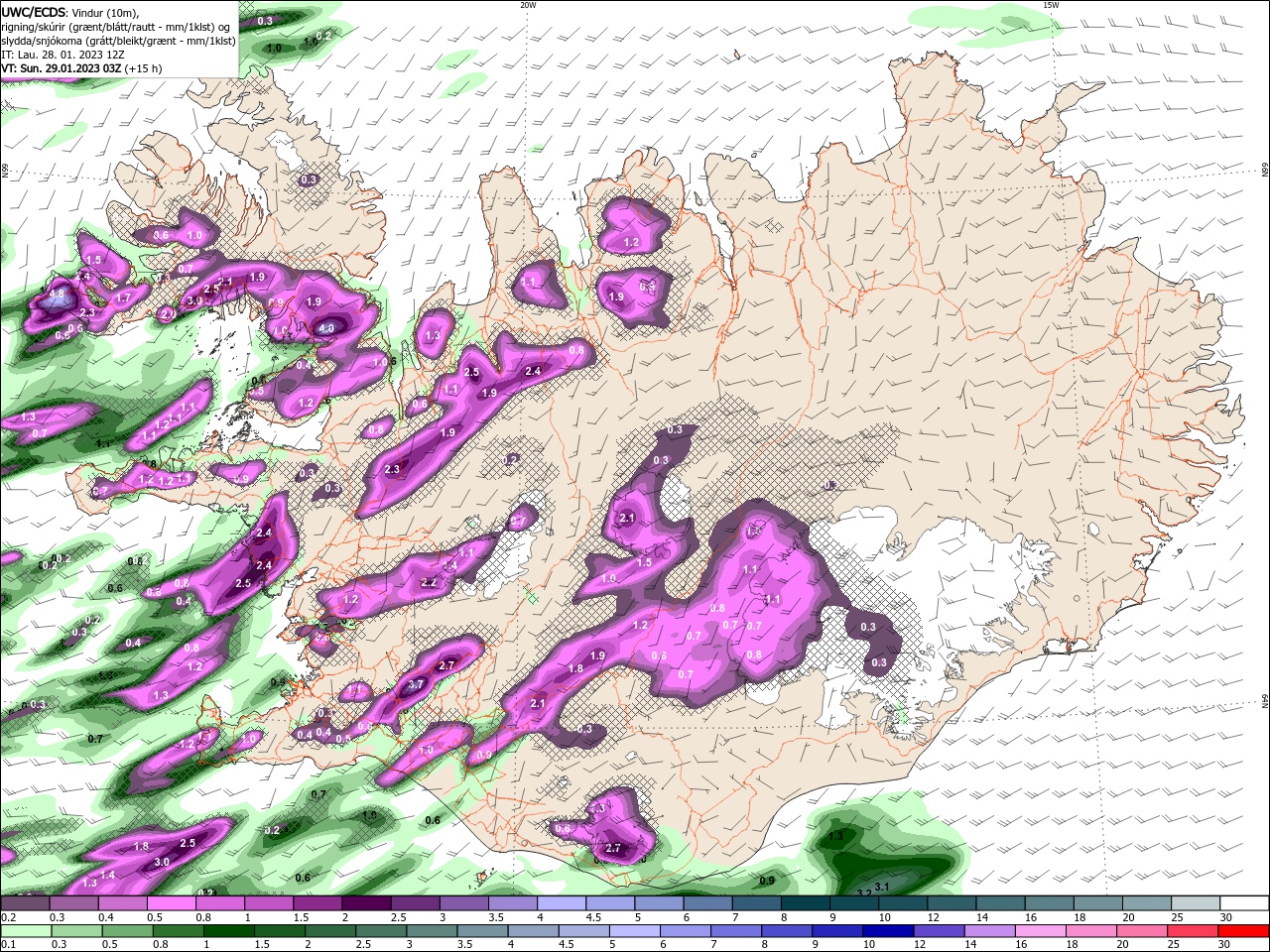Click the 'UWC/ECDS: Vindur (10m),' title line

pyautogui.click(x=69, y=12)
